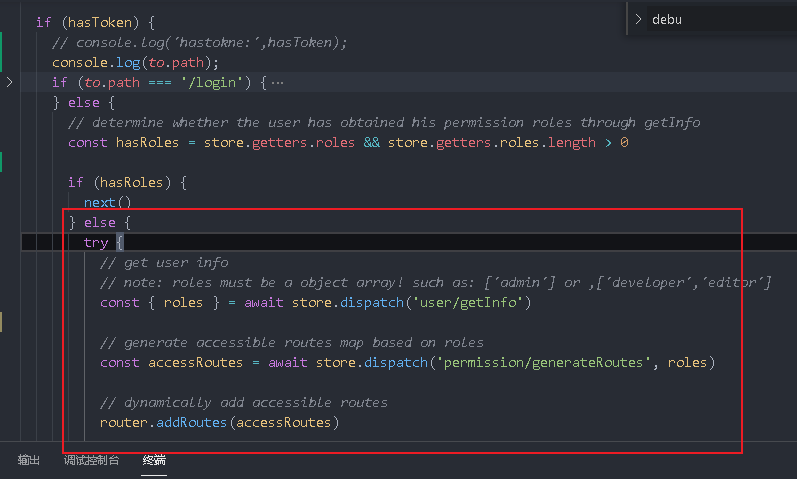Screen dimensions: 797x479
Task: Click 'next()' call in the code
Action: pos(108,202)
